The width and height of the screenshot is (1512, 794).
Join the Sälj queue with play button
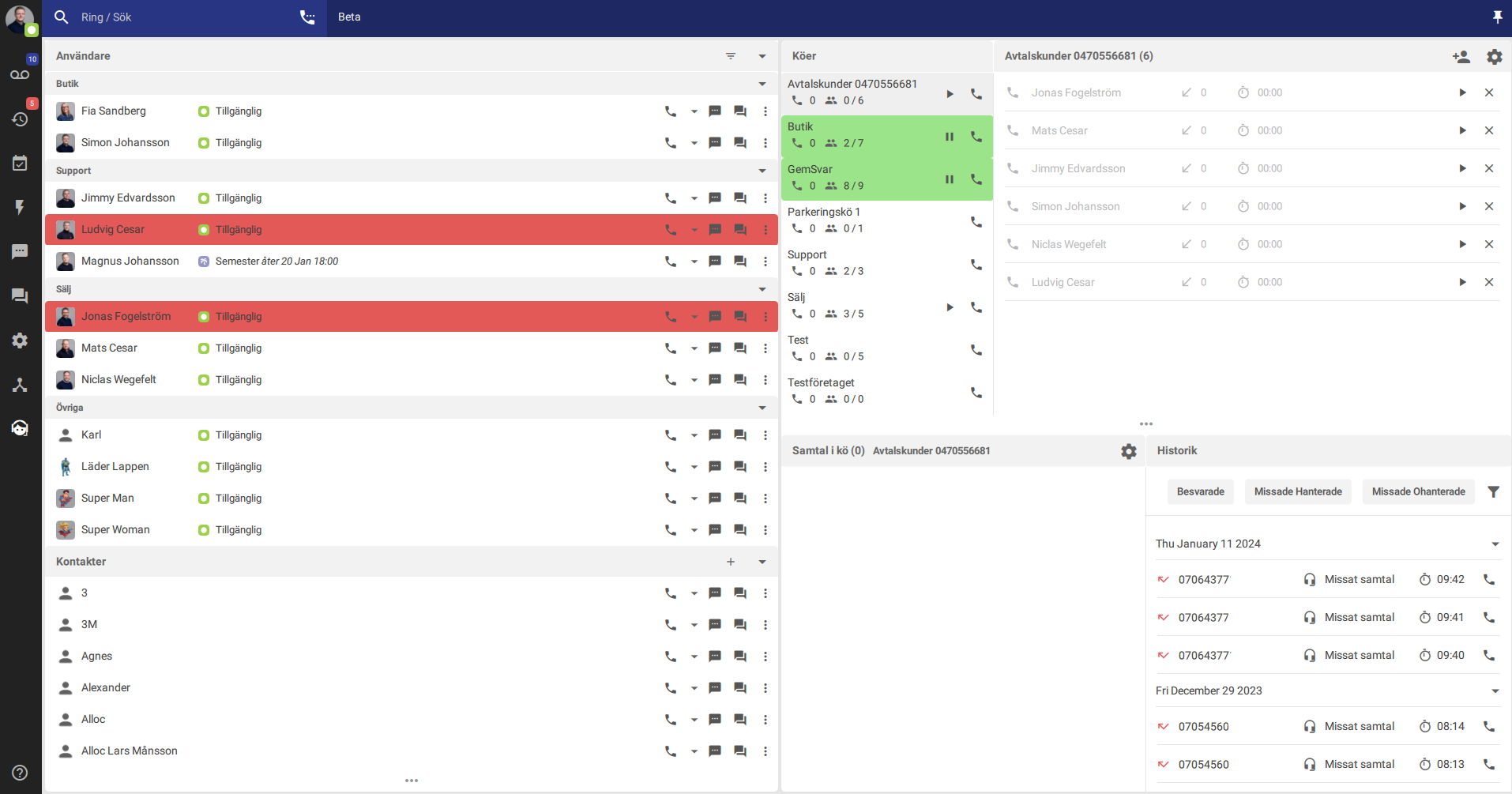pyautogui.click(x=950, y=307)
